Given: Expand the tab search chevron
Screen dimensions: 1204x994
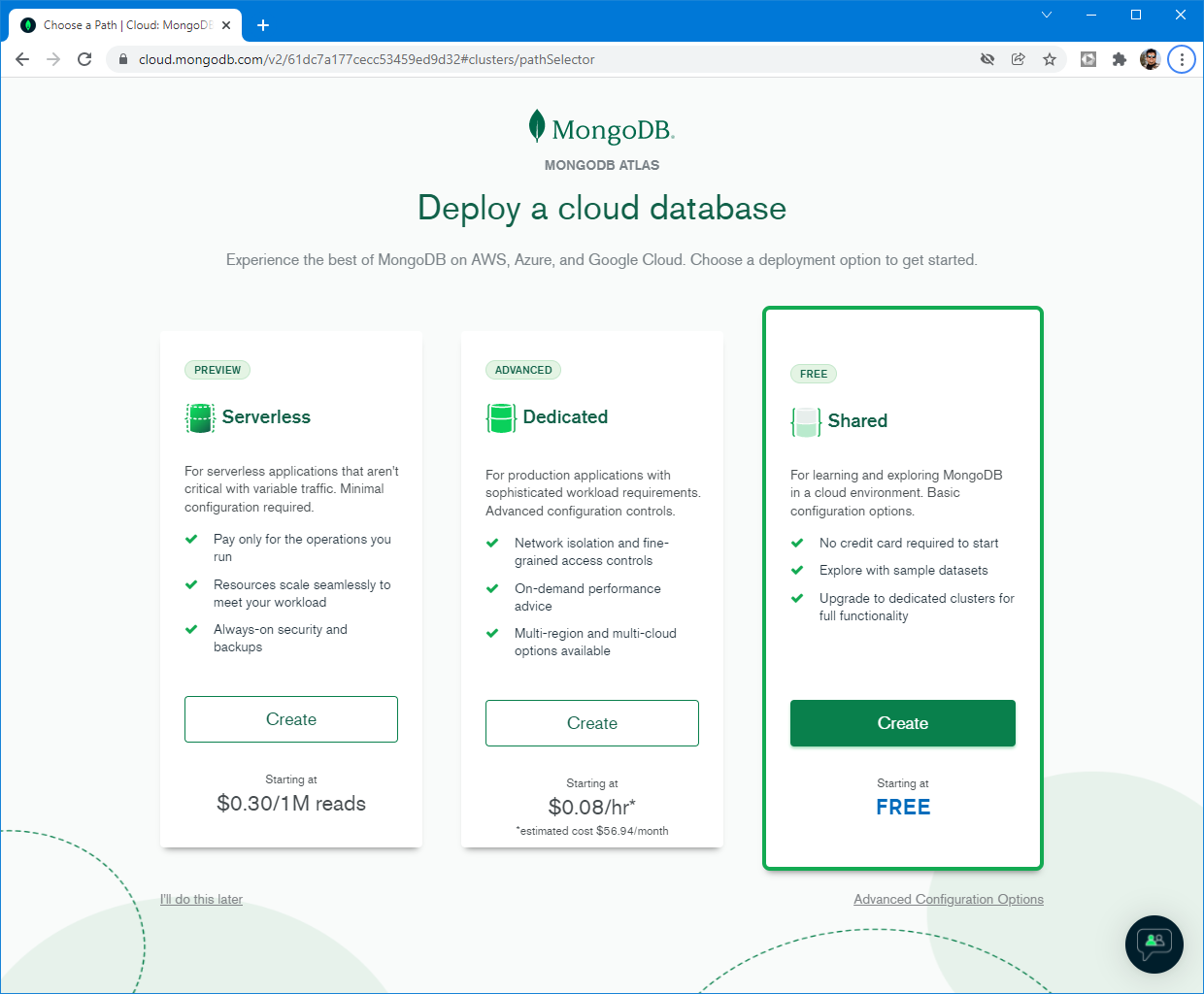Looking at the screenshot, I should pyautogui.click(x=1047, y=15).
